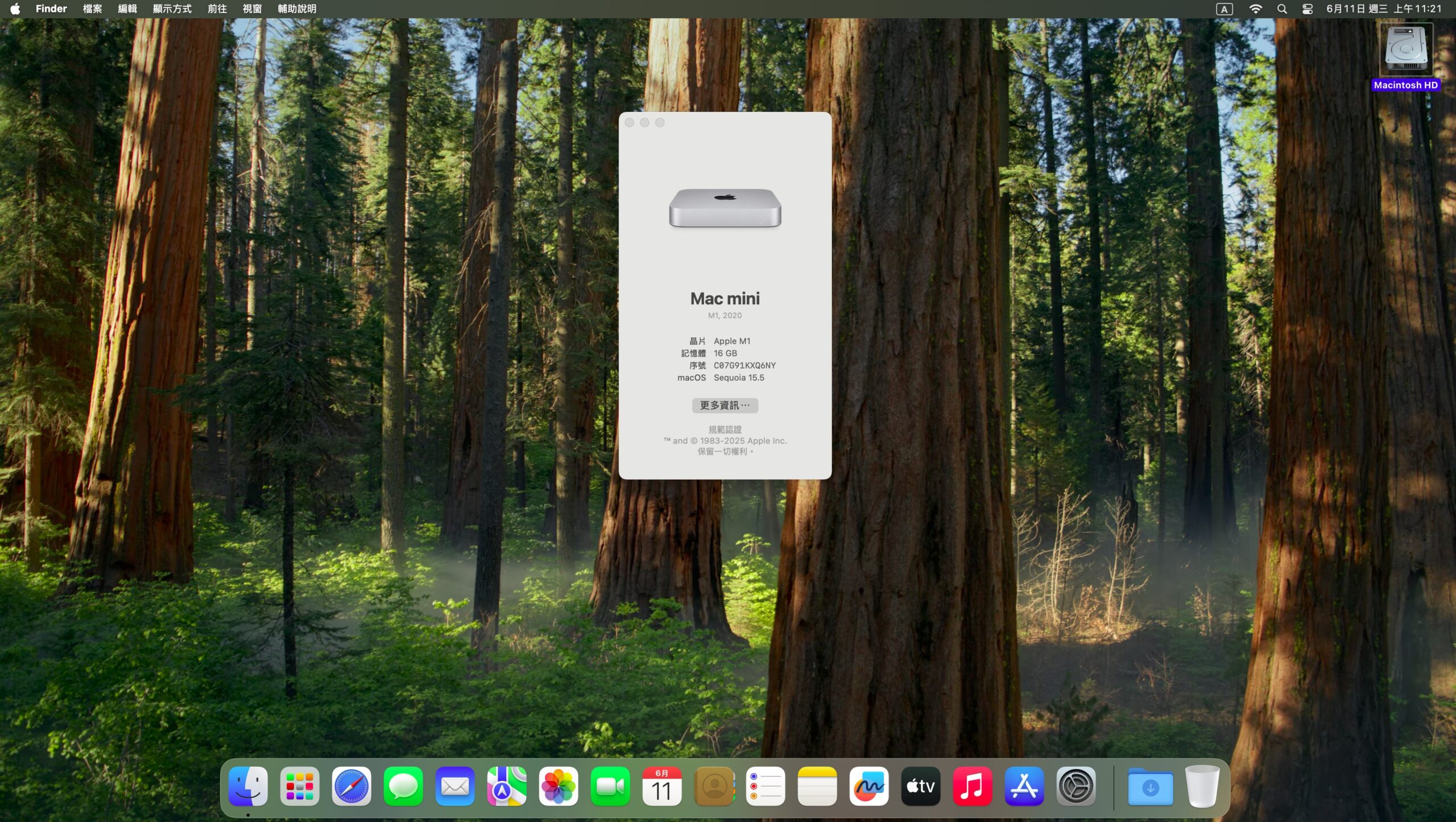Click the M1, 2020 model subtitle
The image size is (1456, 822).
tap(725, 315)
